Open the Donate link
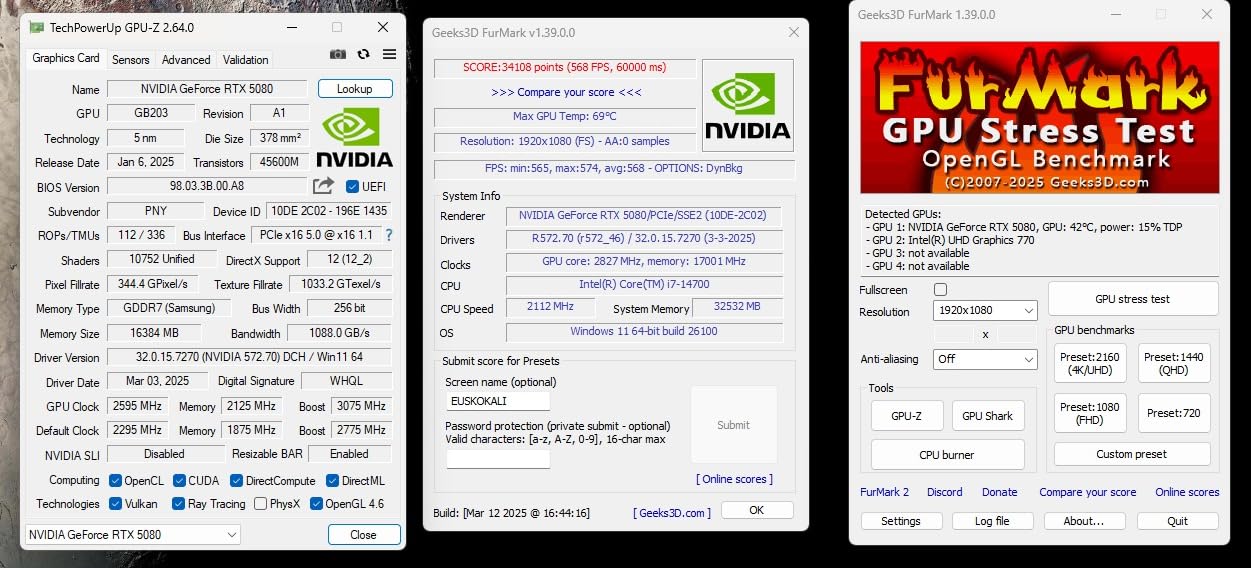This screenshot has width=1251, height=568. (x=999, y=492)
